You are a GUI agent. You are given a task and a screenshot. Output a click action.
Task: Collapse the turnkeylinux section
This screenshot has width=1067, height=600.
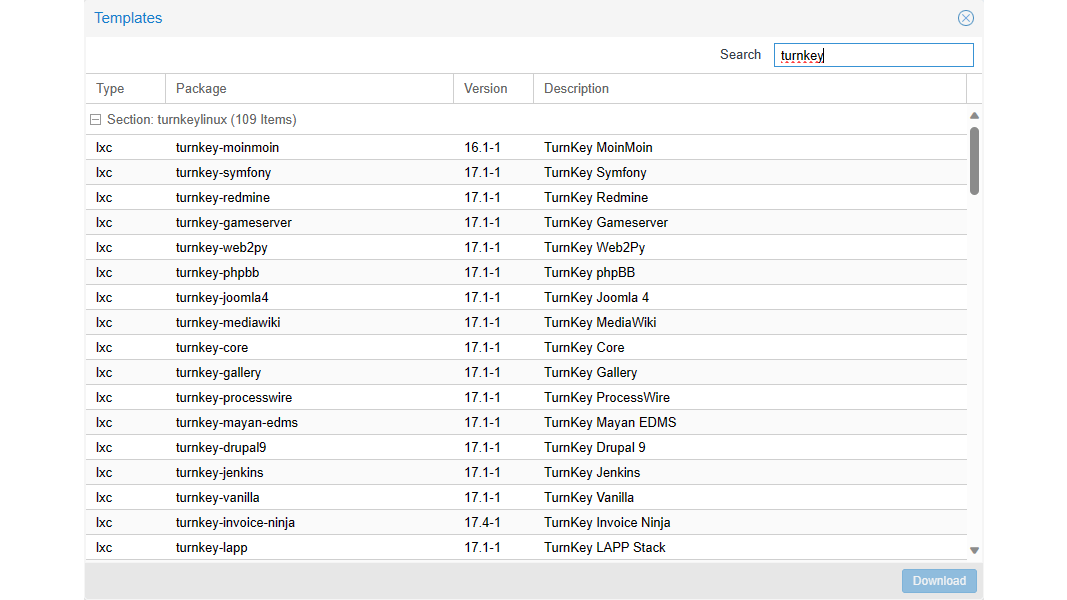coord(96,120)
